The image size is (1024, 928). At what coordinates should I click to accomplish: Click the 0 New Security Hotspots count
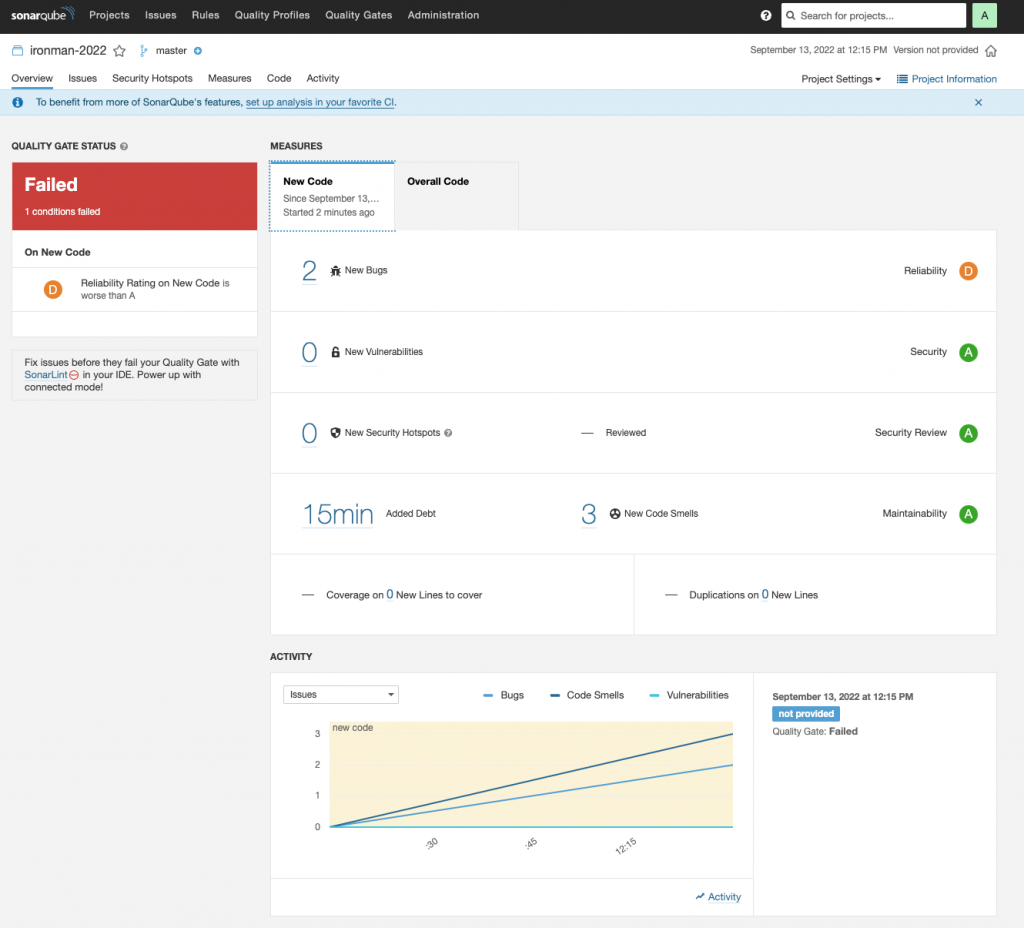(x=309, y=433)
